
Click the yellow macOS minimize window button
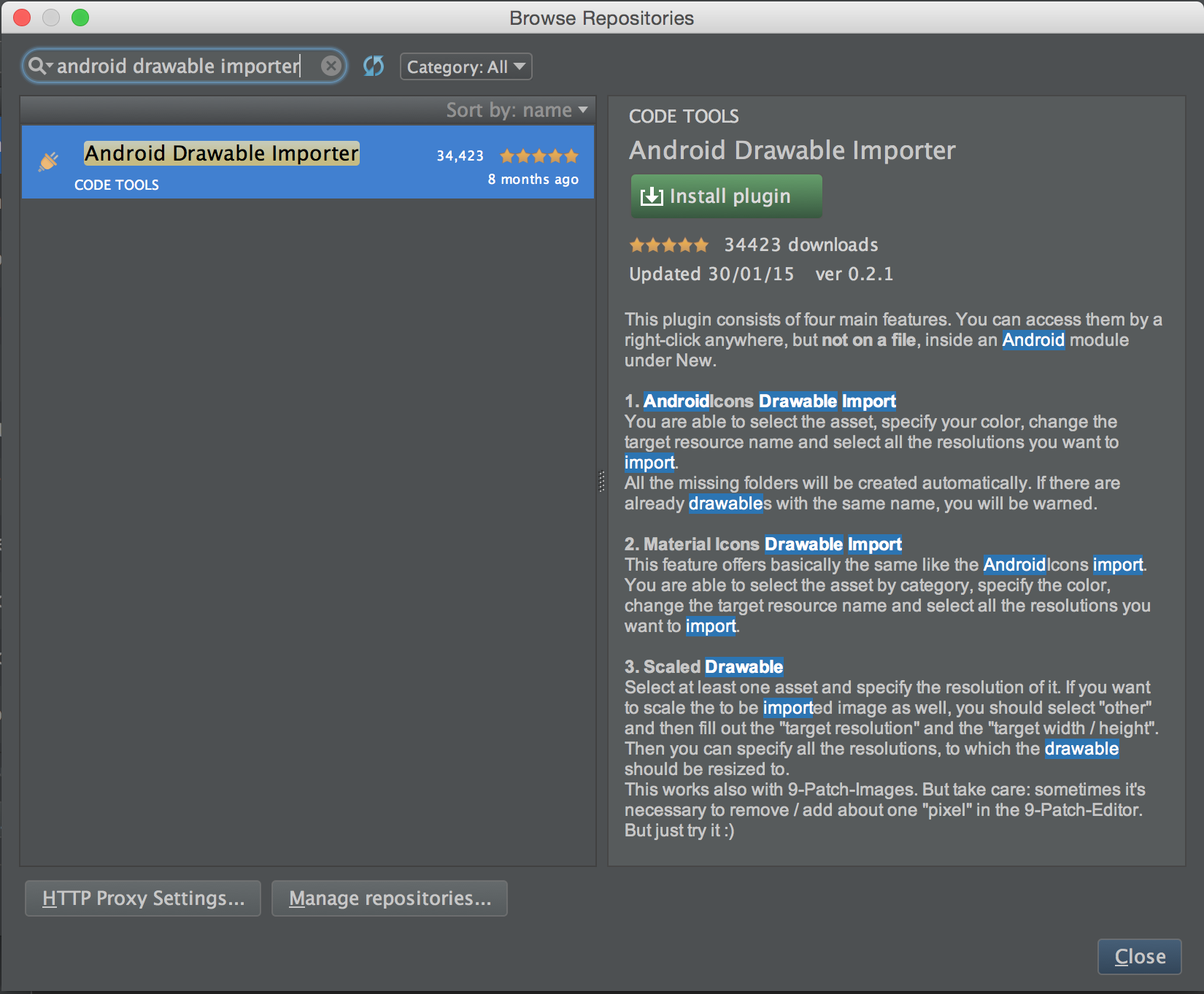[51, 18]
